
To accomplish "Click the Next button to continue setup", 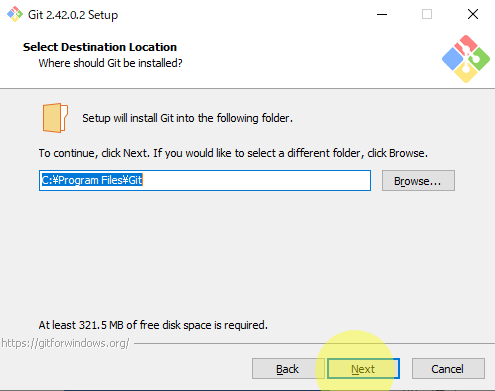I will click(x=363, y=369).
